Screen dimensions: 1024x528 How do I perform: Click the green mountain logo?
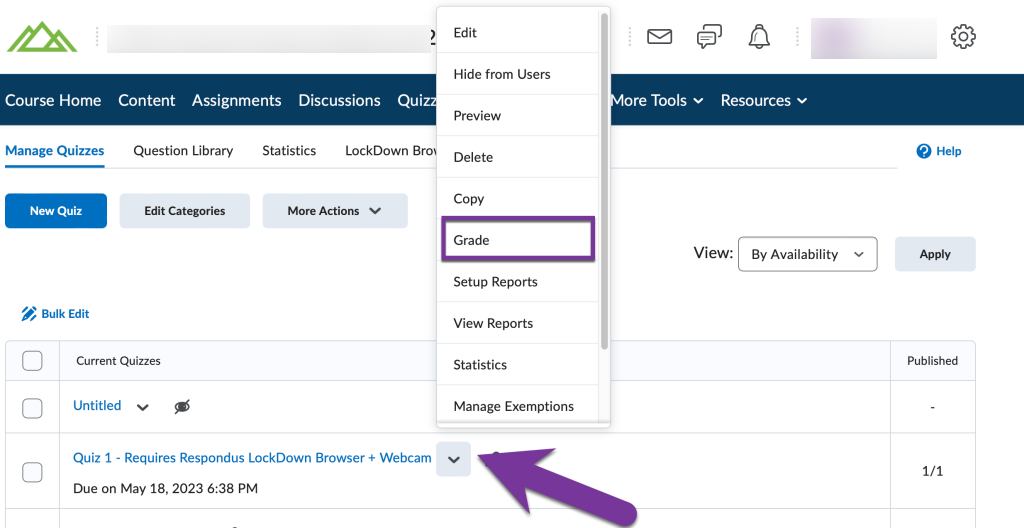click(42, 37)
